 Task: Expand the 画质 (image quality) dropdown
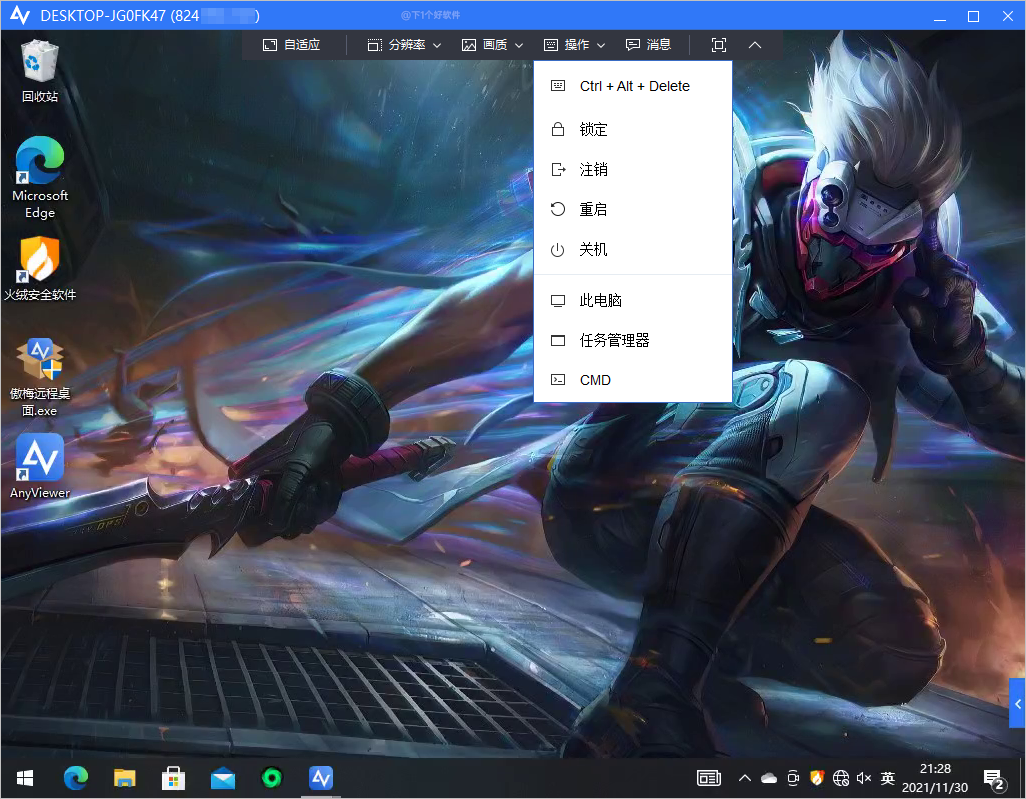point(492,44)
